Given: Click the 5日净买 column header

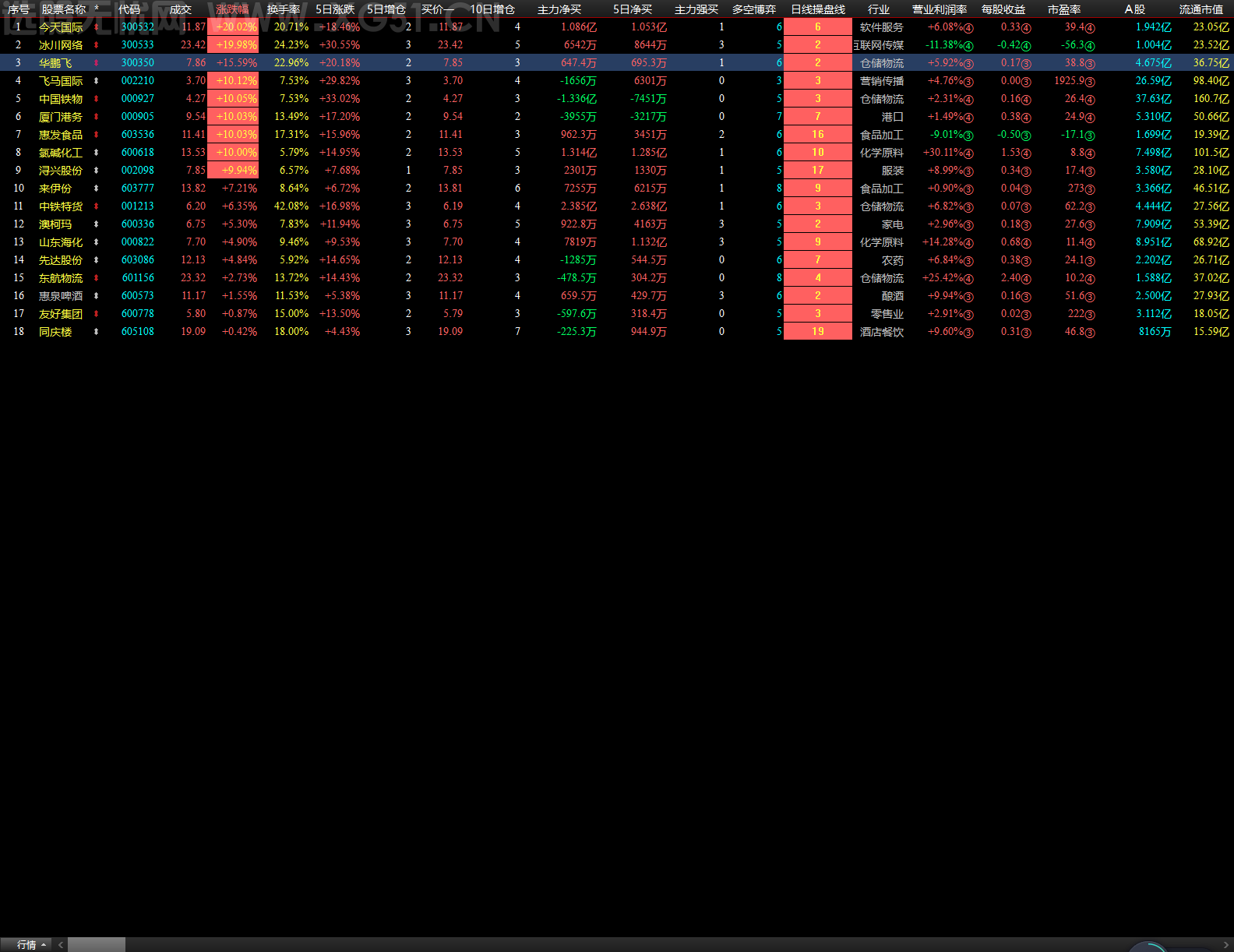Looking at the screenshot, I should coord(633,9).
